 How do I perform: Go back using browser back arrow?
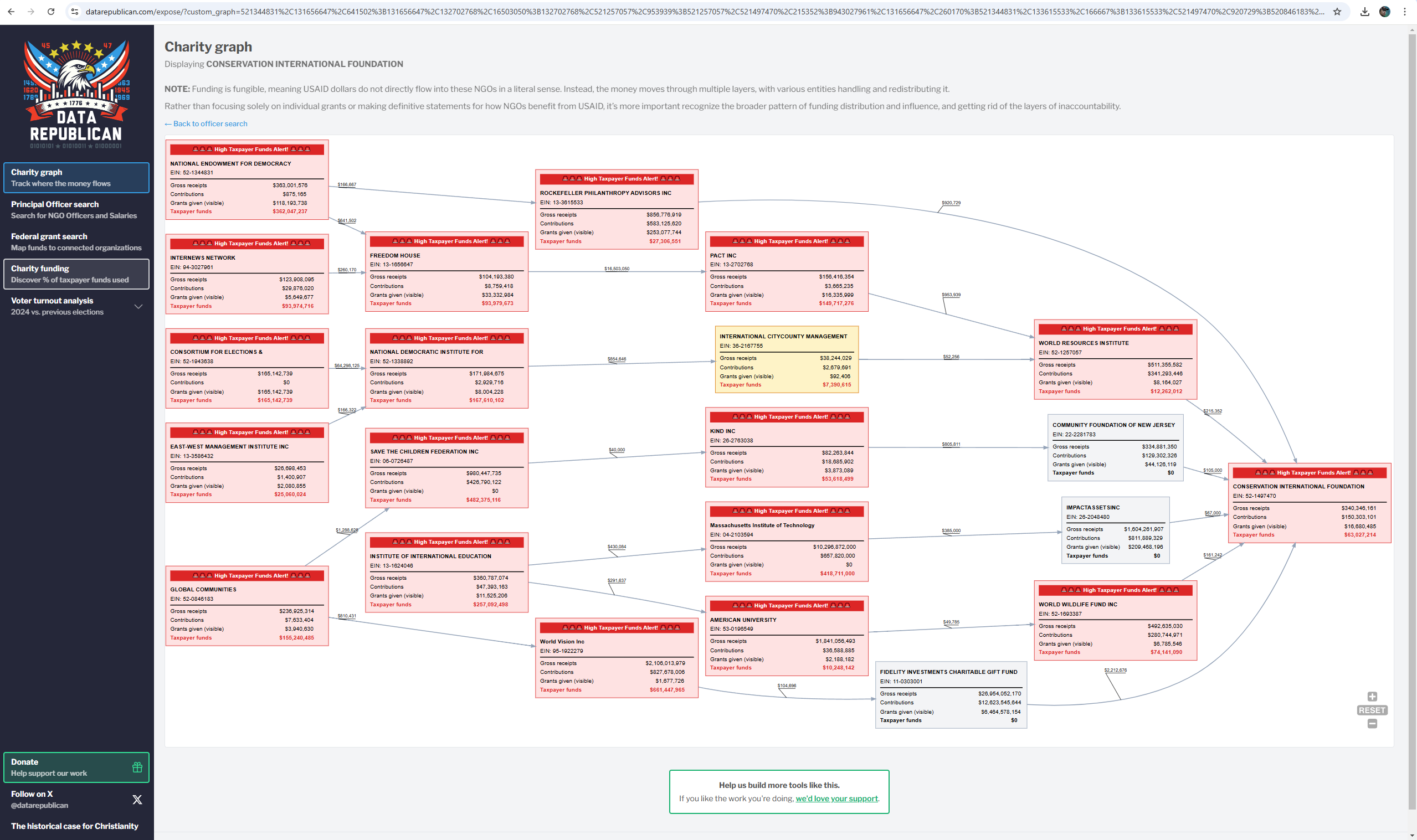(x=11, y=11)
